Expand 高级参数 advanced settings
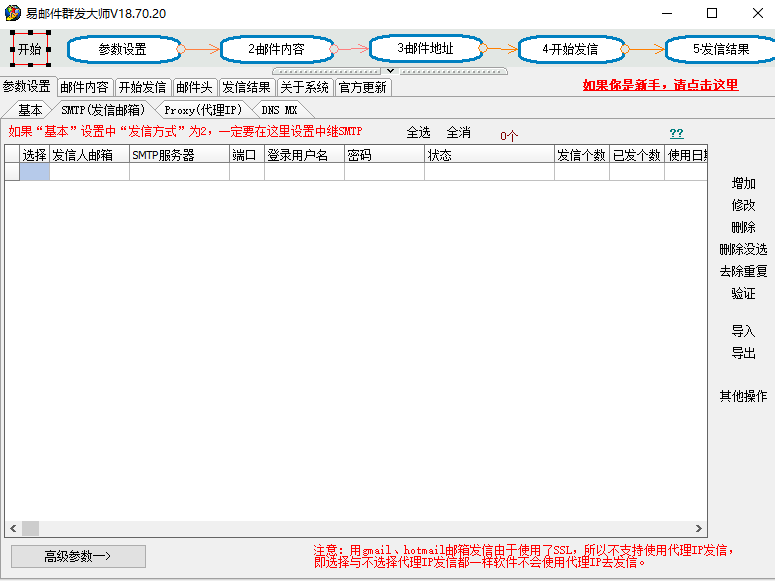Screen dimensions: 775x581 tap(78, 556)
